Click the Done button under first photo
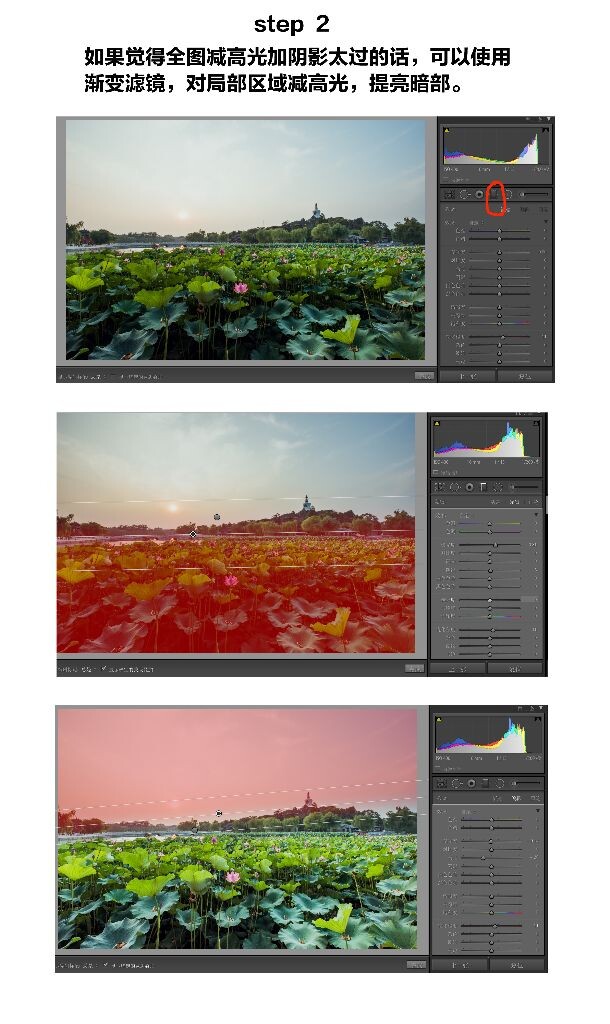The height and width of the screenshot is (1024, 610). click(425, 376)
